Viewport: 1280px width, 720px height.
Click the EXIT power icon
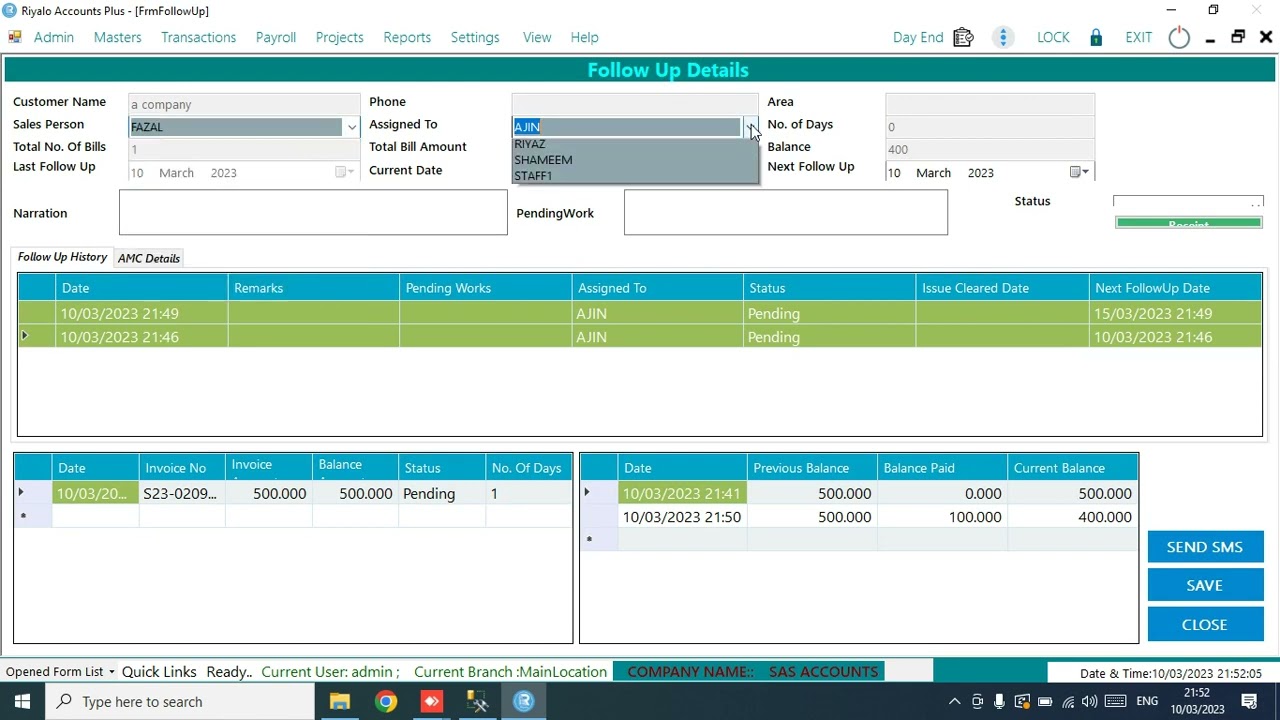(1179, 37)
